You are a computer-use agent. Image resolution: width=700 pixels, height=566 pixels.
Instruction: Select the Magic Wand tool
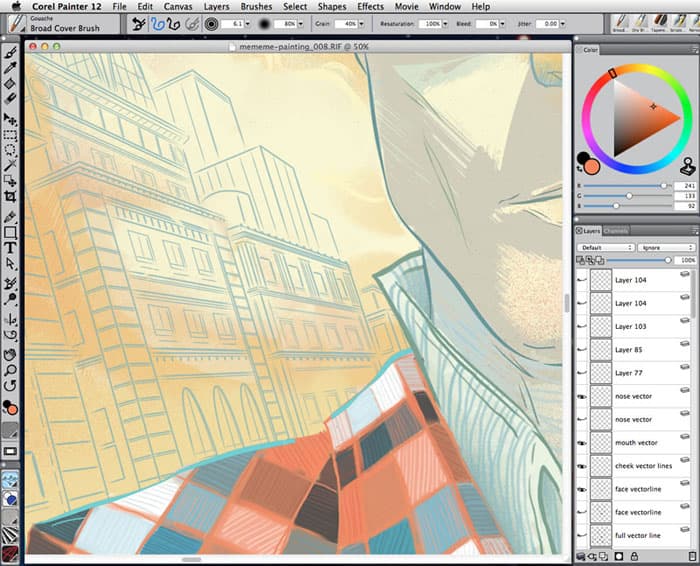10,165
